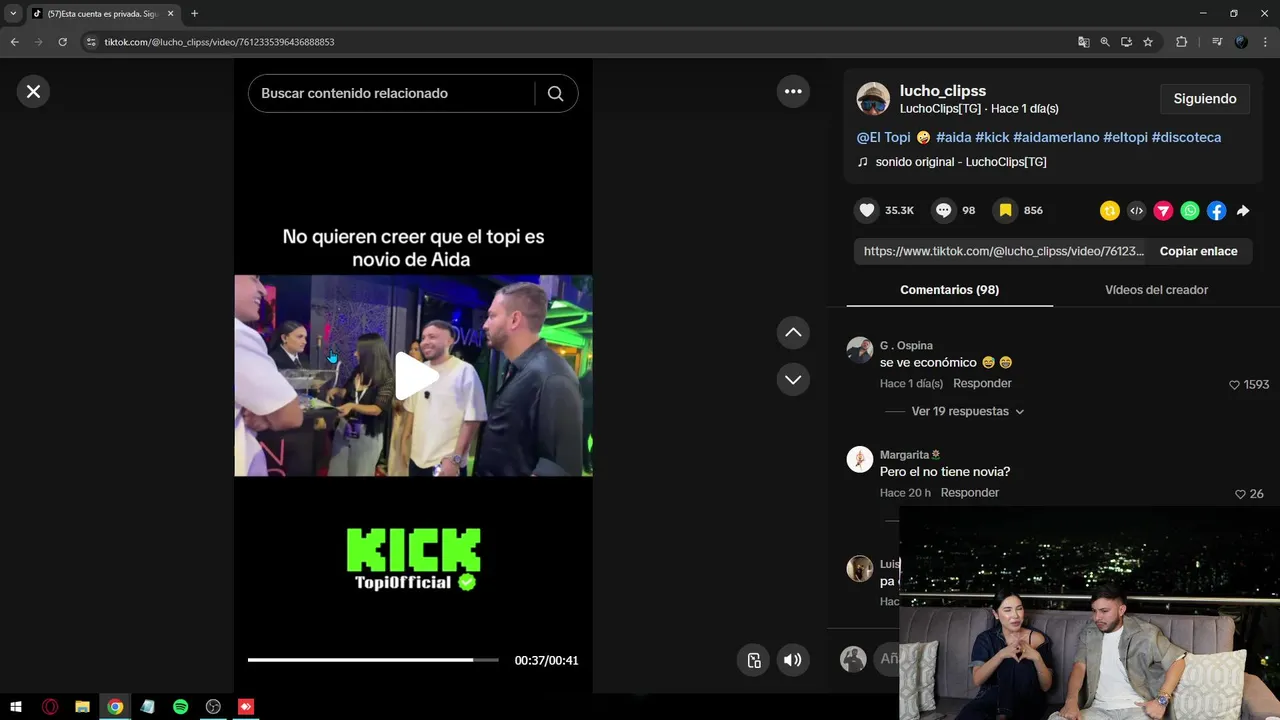Close the TikTok video viewer

33,92
